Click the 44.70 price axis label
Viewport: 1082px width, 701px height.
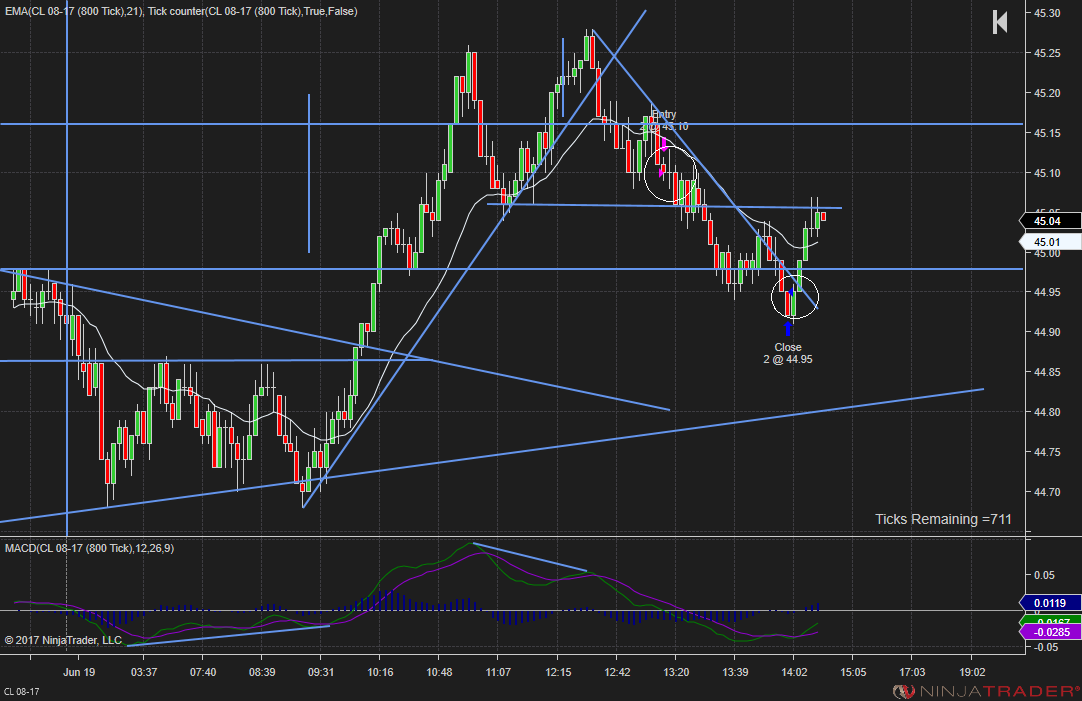[1047, 492]
